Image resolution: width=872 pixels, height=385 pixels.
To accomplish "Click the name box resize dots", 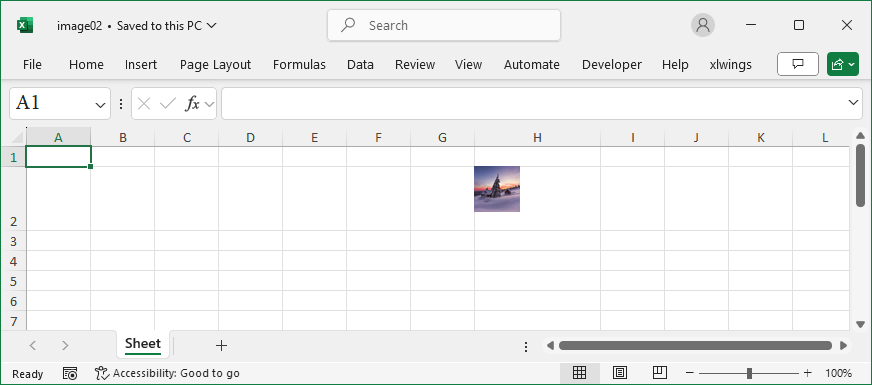I will 121,103.
